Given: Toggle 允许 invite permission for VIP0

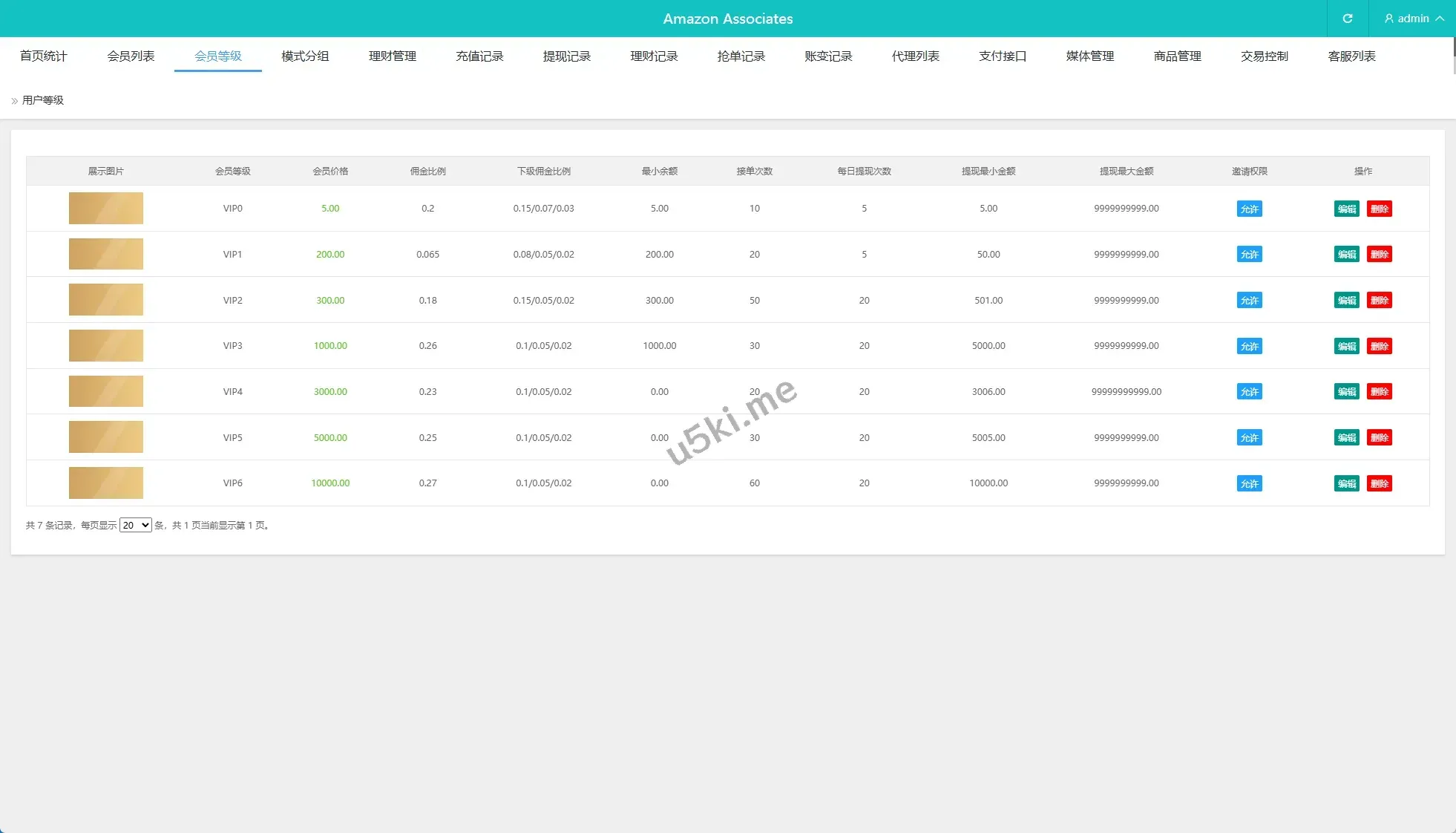Looking at the screenshot, I should tap(1249, 209).
